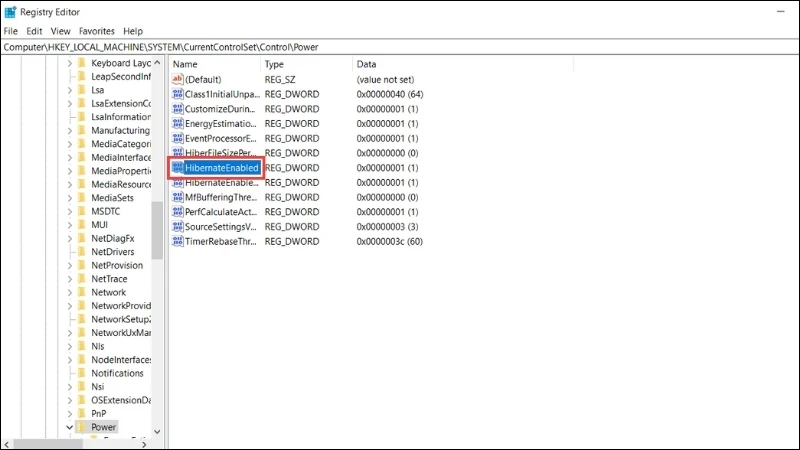The image size is (800, 450).
Task: Click the registry path address bar
Action: coord(400,47)
